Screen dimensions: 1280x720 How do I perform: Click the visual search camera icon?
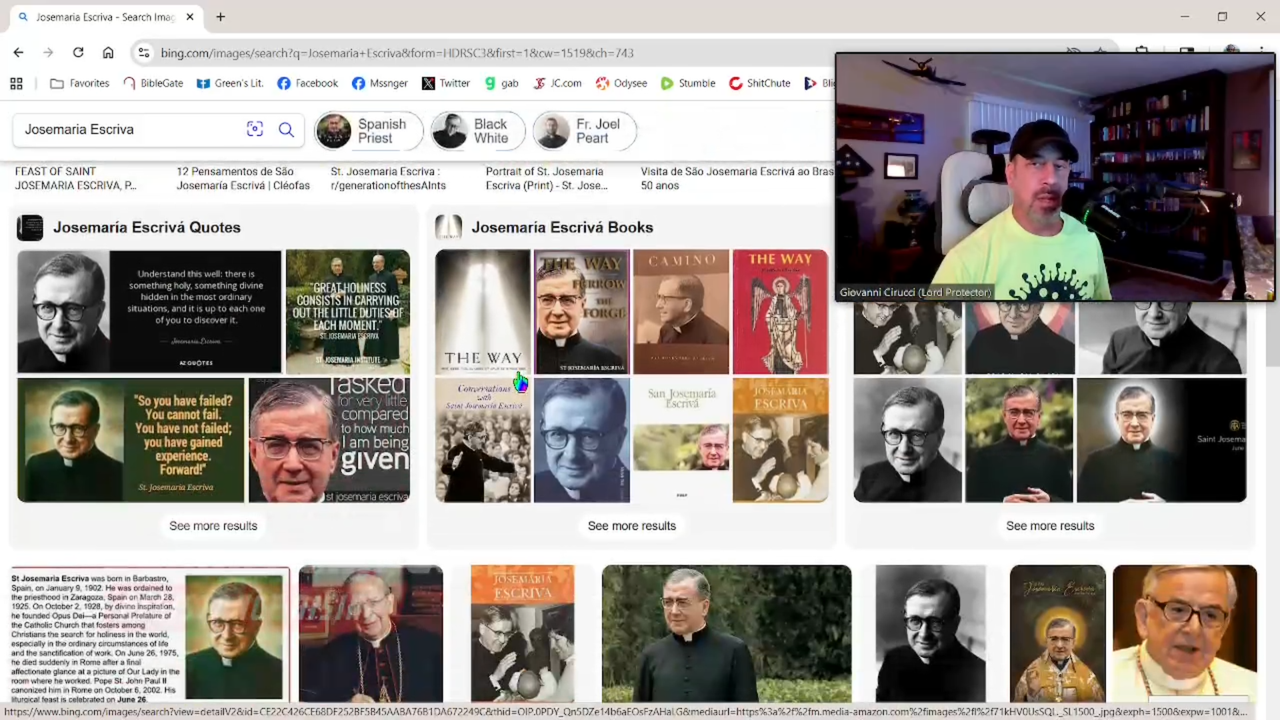255,129
